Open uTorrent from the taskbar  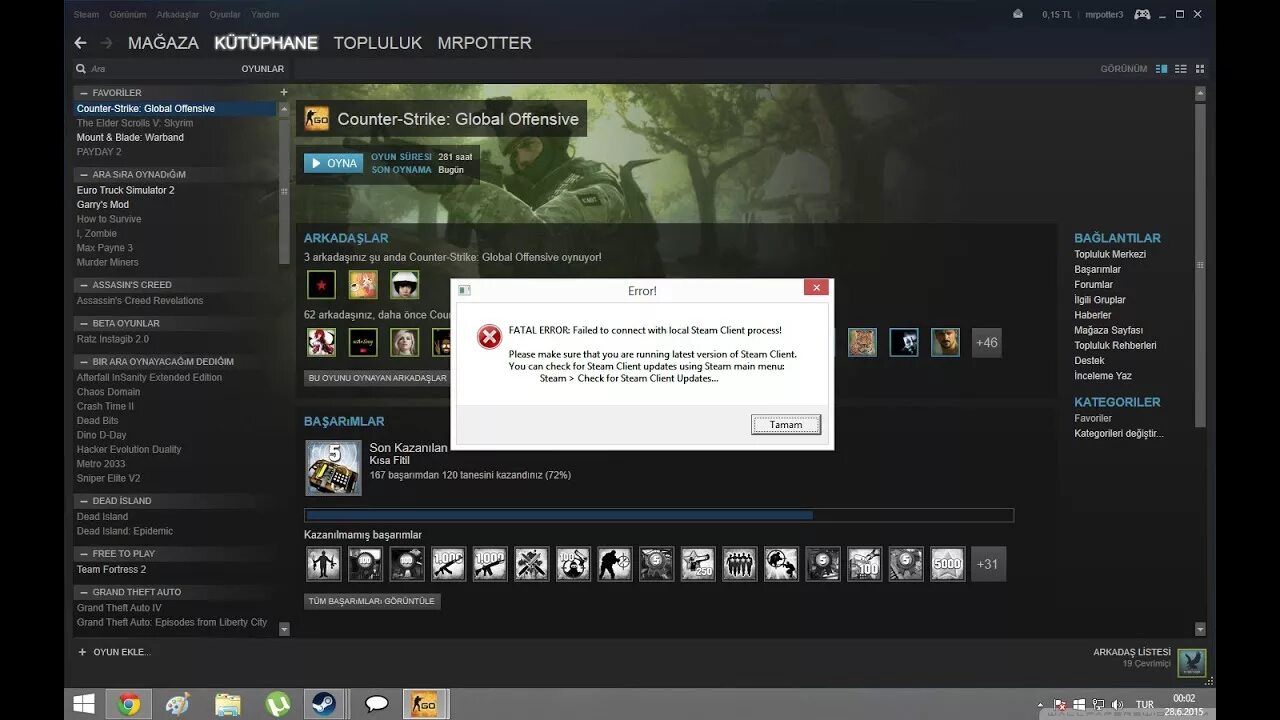point(277,704)
